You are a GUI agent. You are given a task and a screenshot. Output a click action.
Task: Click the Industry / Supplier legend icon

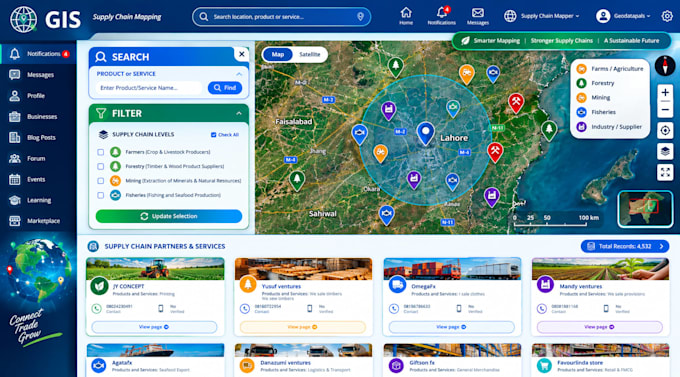pyautogui.click(x=581, y=127)
